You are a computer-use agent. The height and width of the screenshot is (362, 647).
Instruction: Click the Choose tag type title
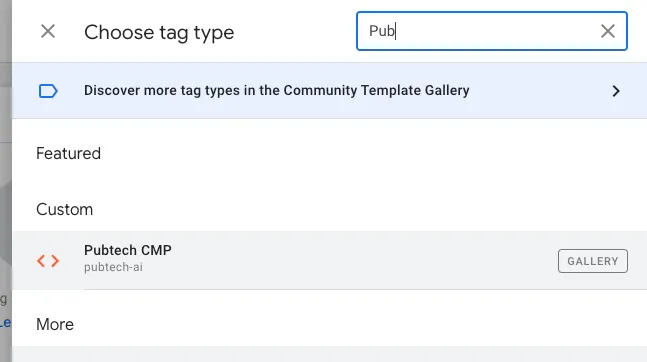(x=159, y=33)
